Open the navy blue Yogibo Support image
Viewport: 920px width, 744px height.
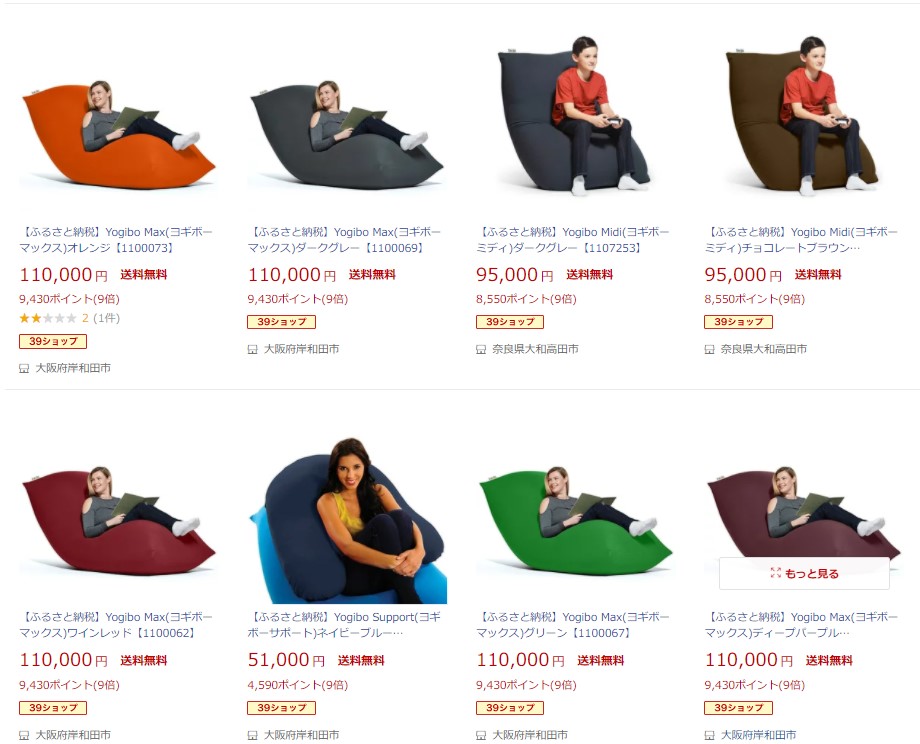[346, 506]
